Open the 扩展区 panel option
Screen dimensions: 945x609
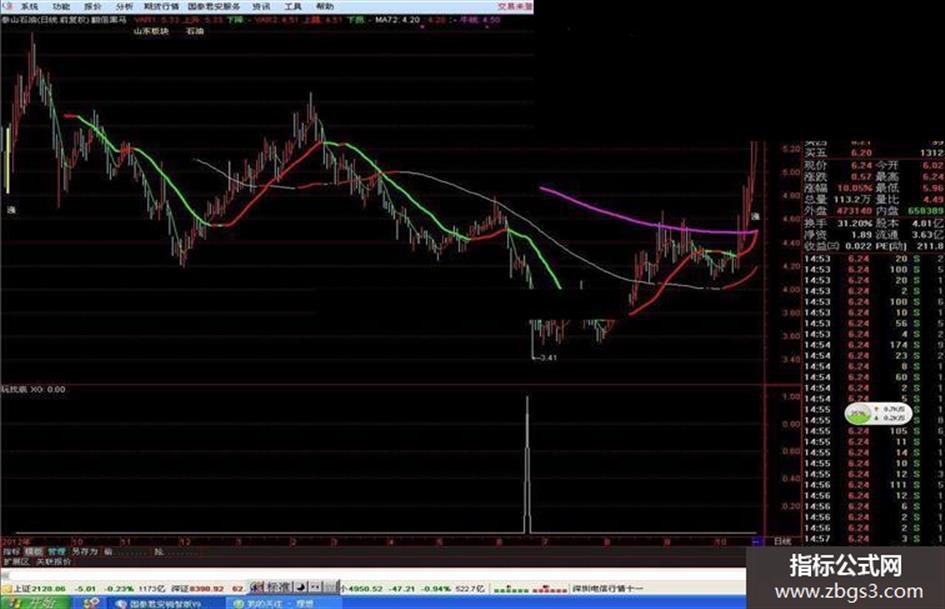[x=16, y=561]
